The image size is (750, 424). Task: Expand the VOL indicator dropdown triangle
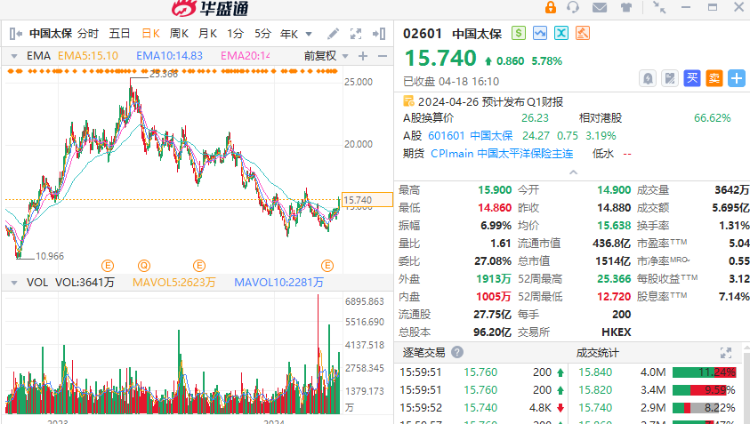(x=14, y=282)
